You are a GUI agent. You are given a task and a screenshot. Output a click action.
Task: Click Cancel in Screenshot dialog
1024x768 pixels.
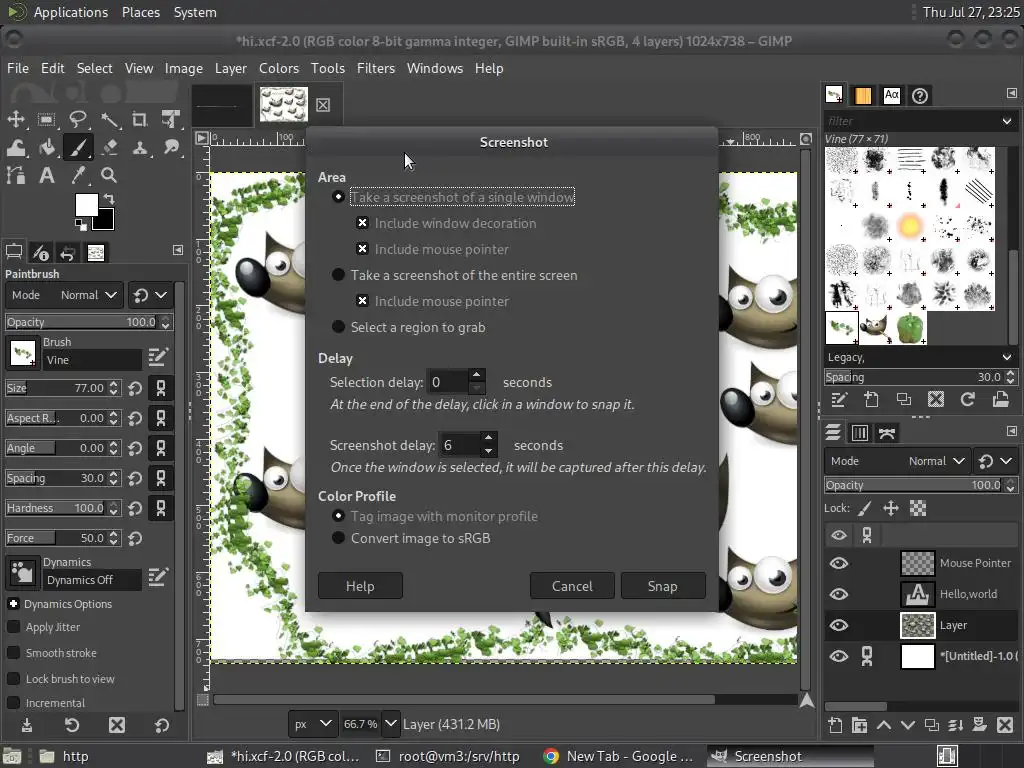(x=572, y=586)
